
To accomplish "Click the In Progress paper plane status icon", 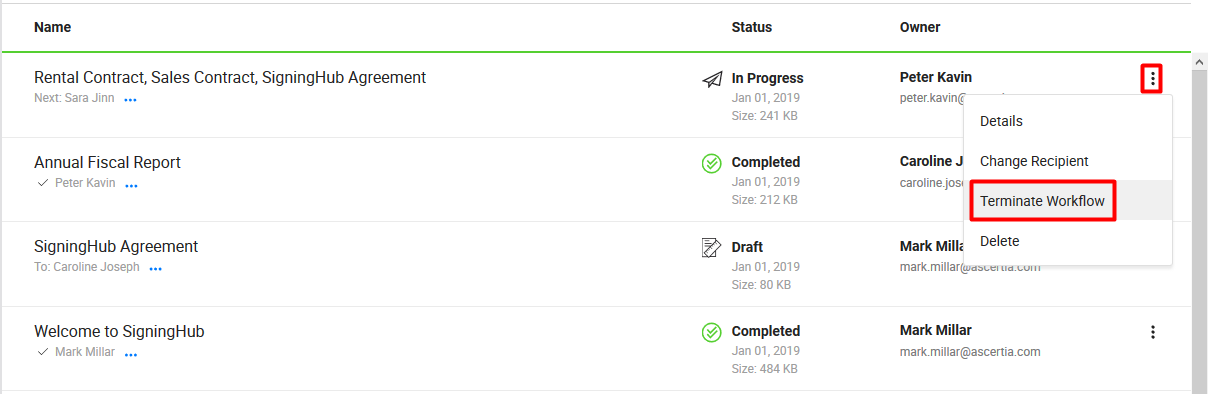I will [x=712, y=78].
